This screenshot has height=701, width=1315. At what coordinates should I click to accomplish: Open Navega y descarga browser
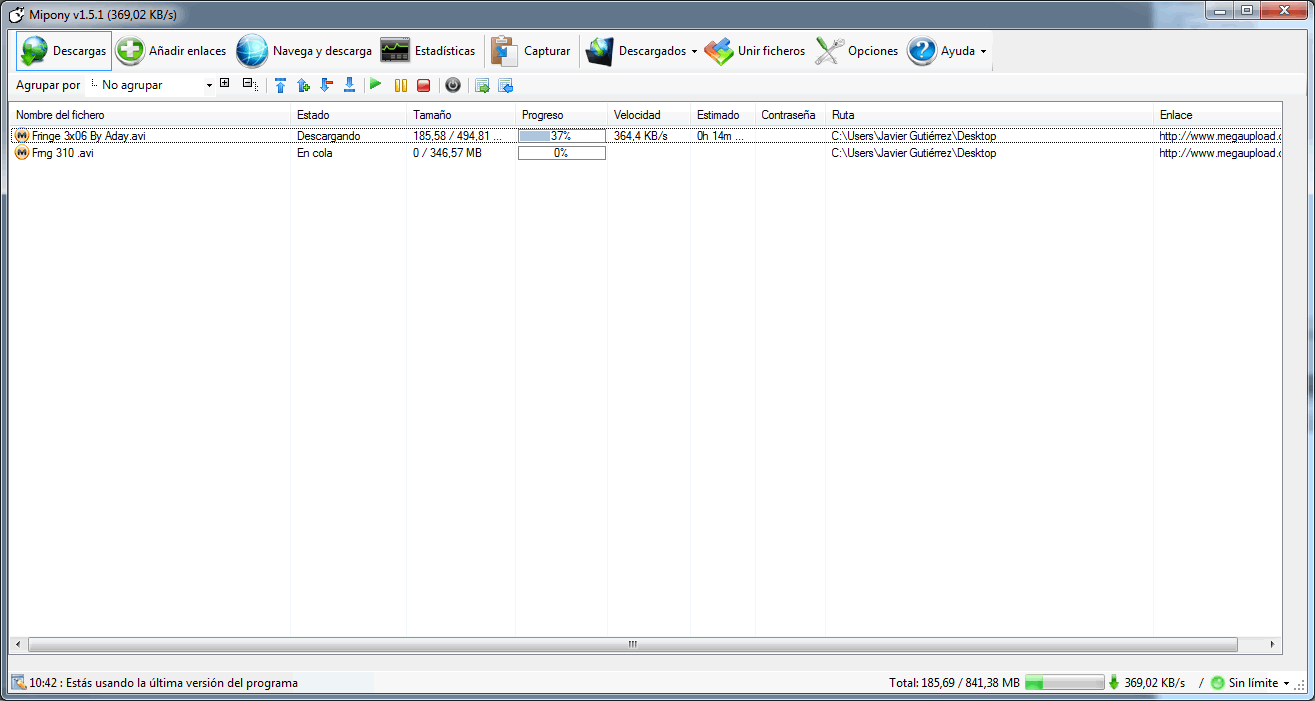click(x=304, y=51)
